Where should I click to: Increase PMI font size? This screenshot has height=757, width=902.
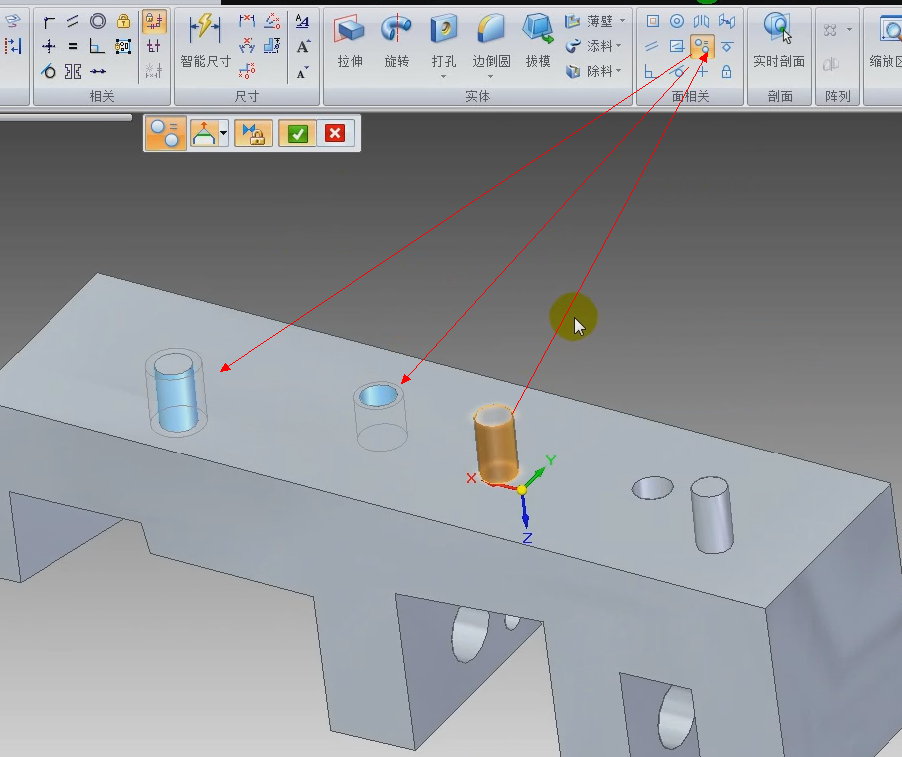pyautogui.click(x=303, y=47)
